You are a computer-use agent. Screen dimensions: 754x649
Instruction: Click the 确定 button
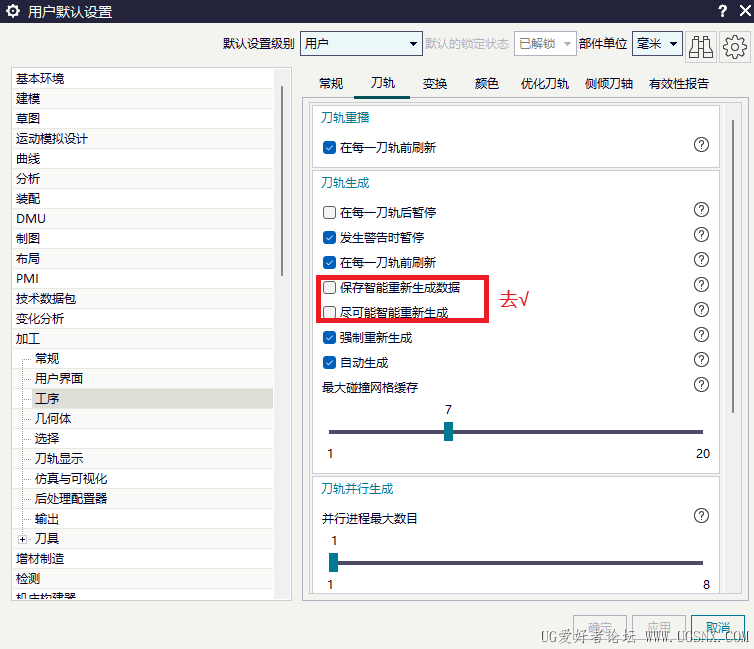tap(600, 627)
